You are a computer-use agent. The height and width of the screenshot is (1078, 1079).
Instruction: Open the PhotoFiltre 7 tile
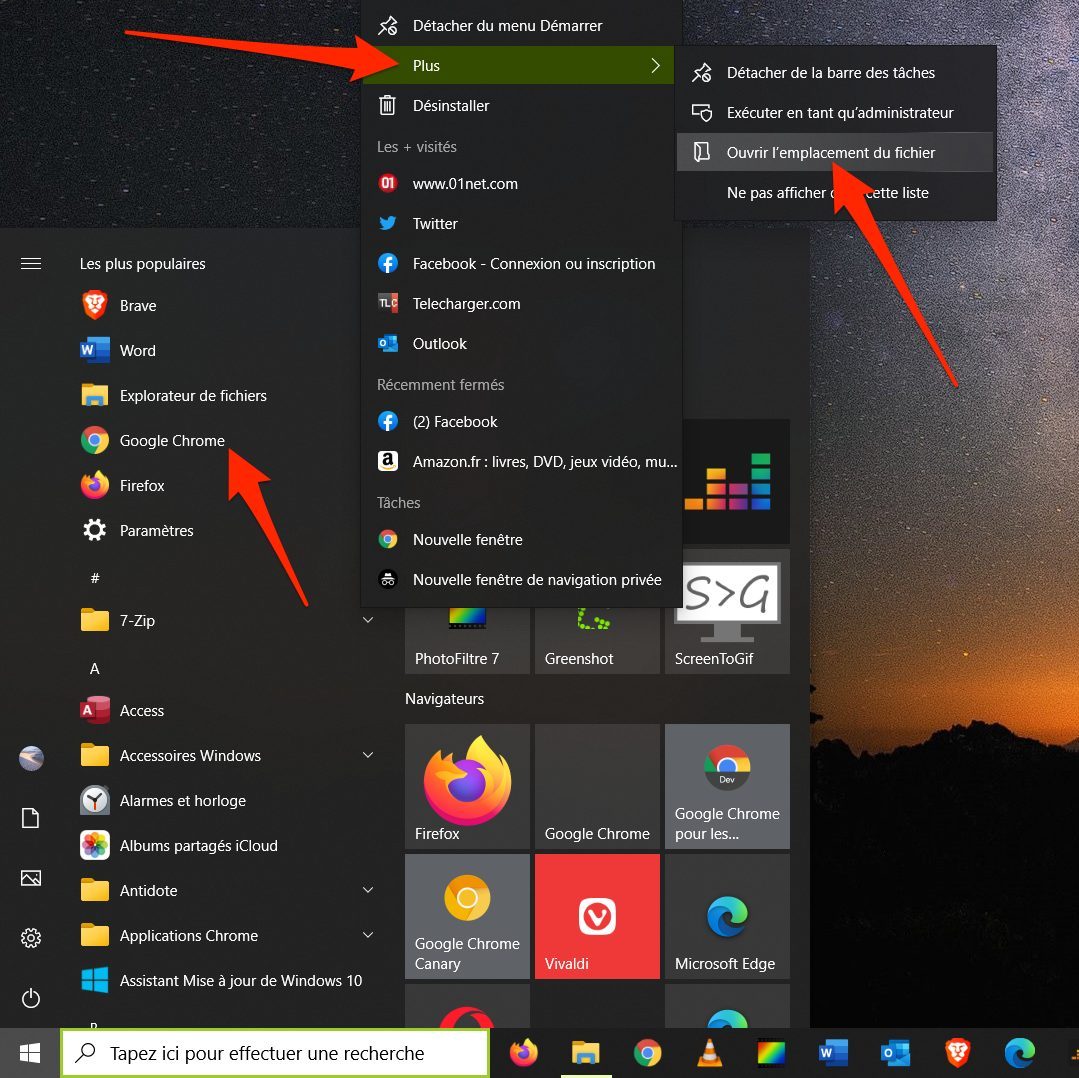467,640
